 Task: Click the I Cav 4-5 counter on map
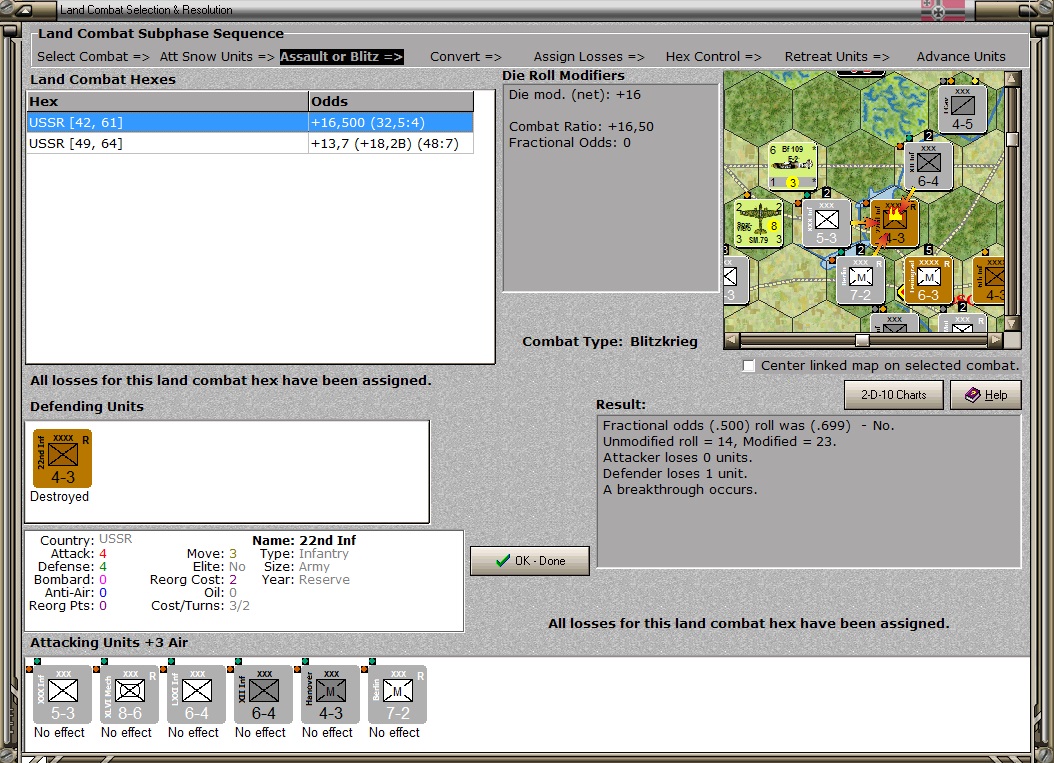pos(961,109)
